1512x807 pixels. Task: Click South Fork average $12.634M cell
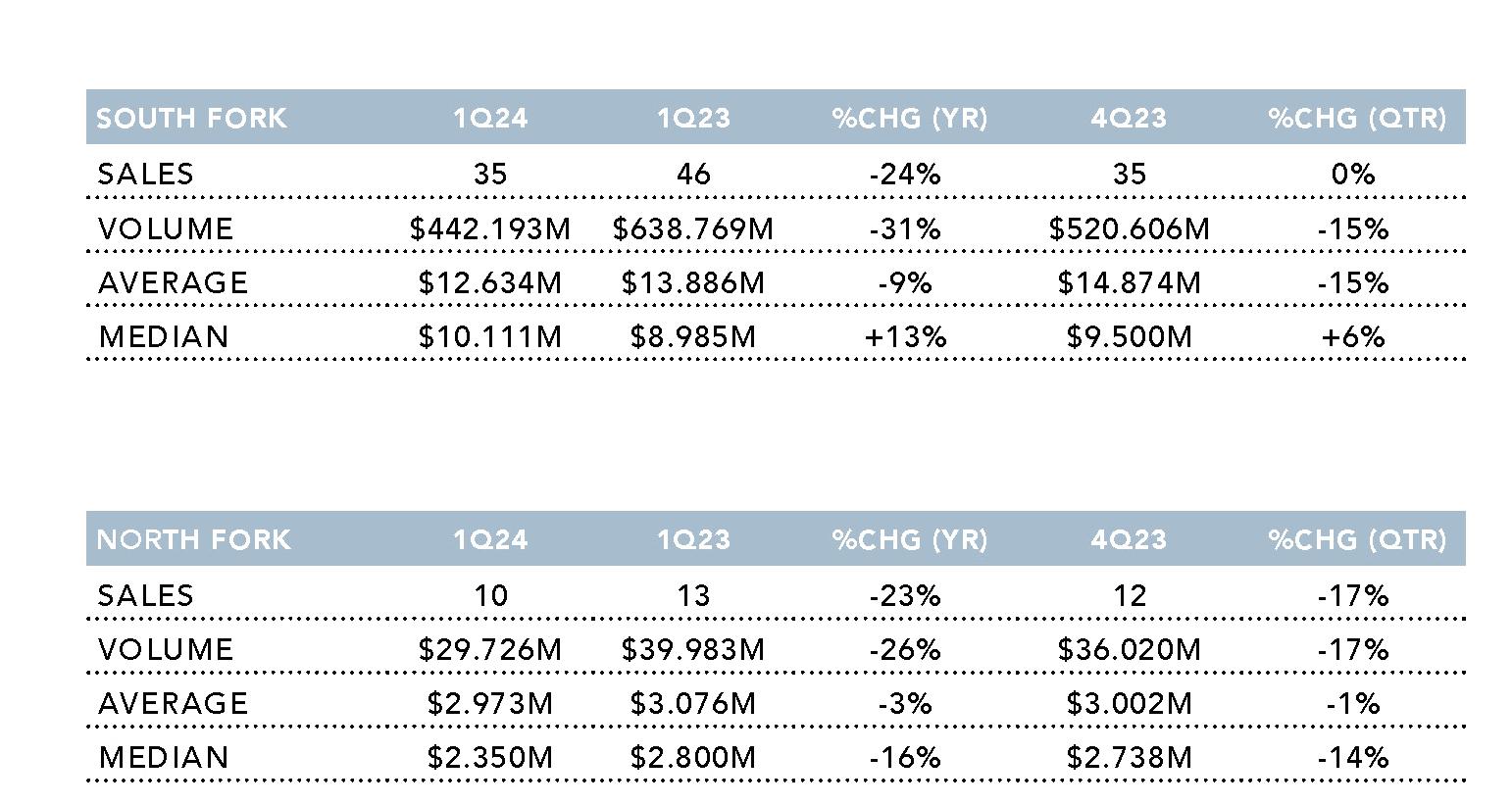click(489, 283)
